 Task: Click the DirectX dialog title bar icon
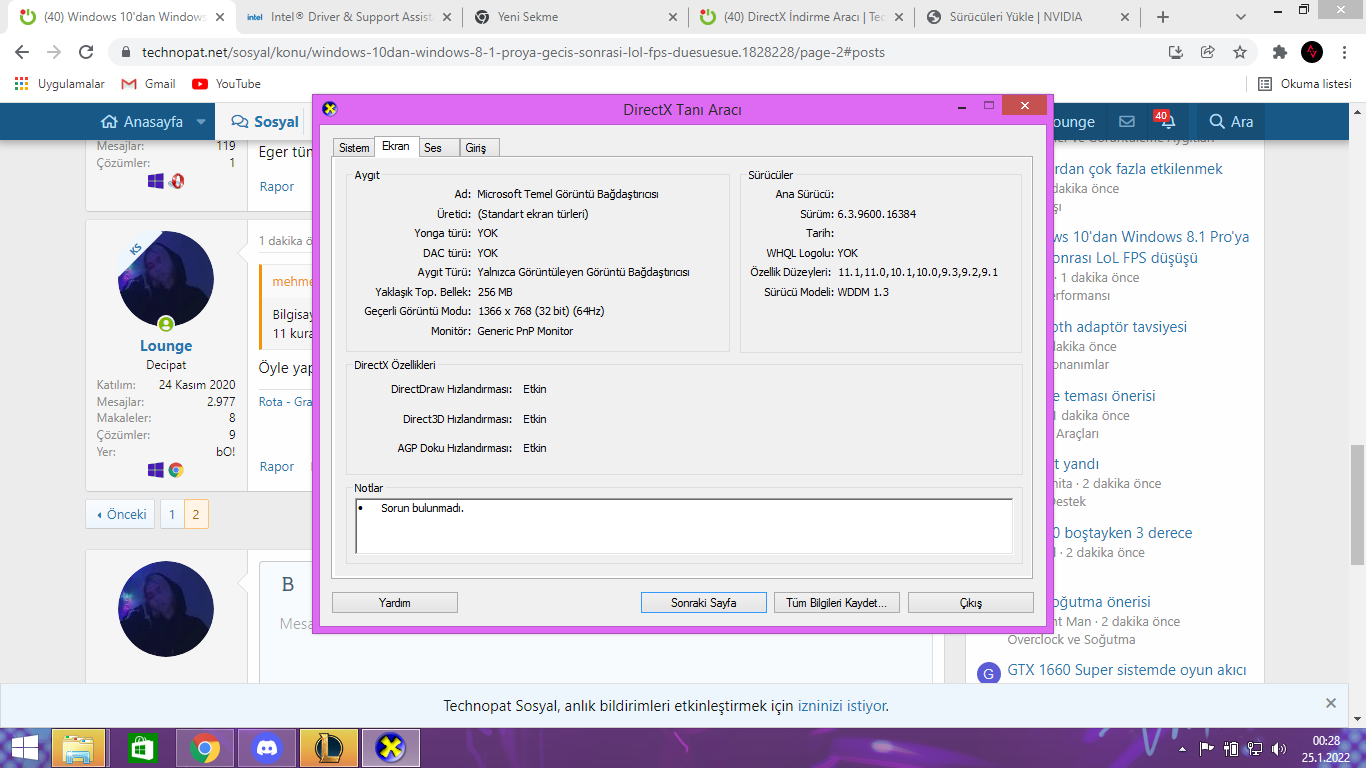pos(330,109)
